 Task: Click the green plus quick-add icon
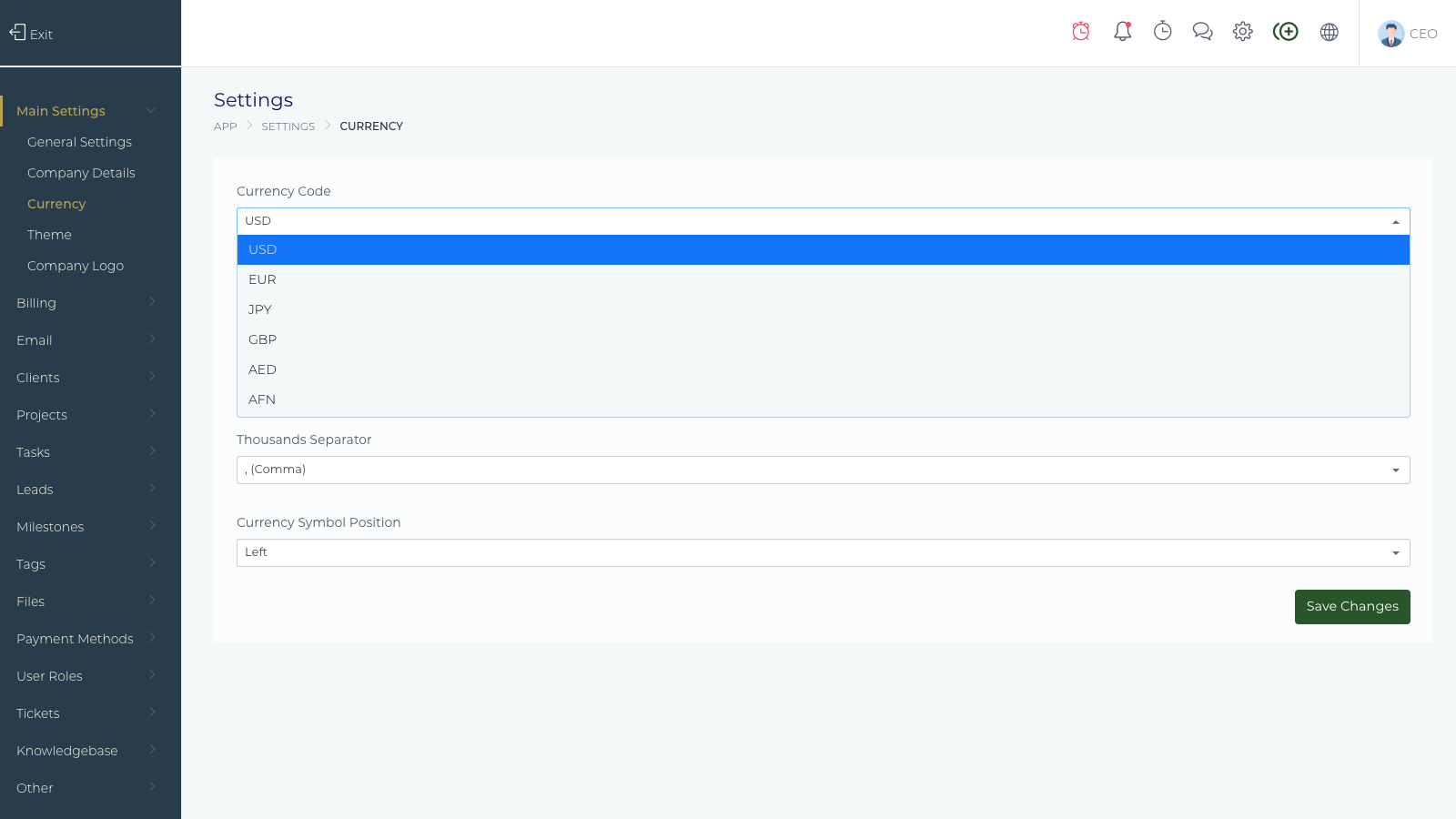tap(1285, 32)
